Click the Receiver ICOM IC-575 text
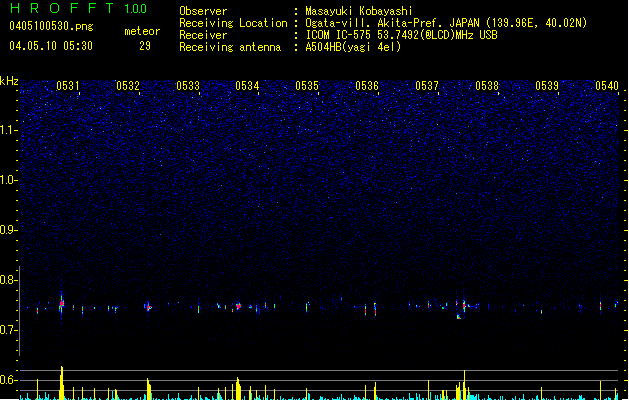The image size is (629, 400). click(401, 35)
